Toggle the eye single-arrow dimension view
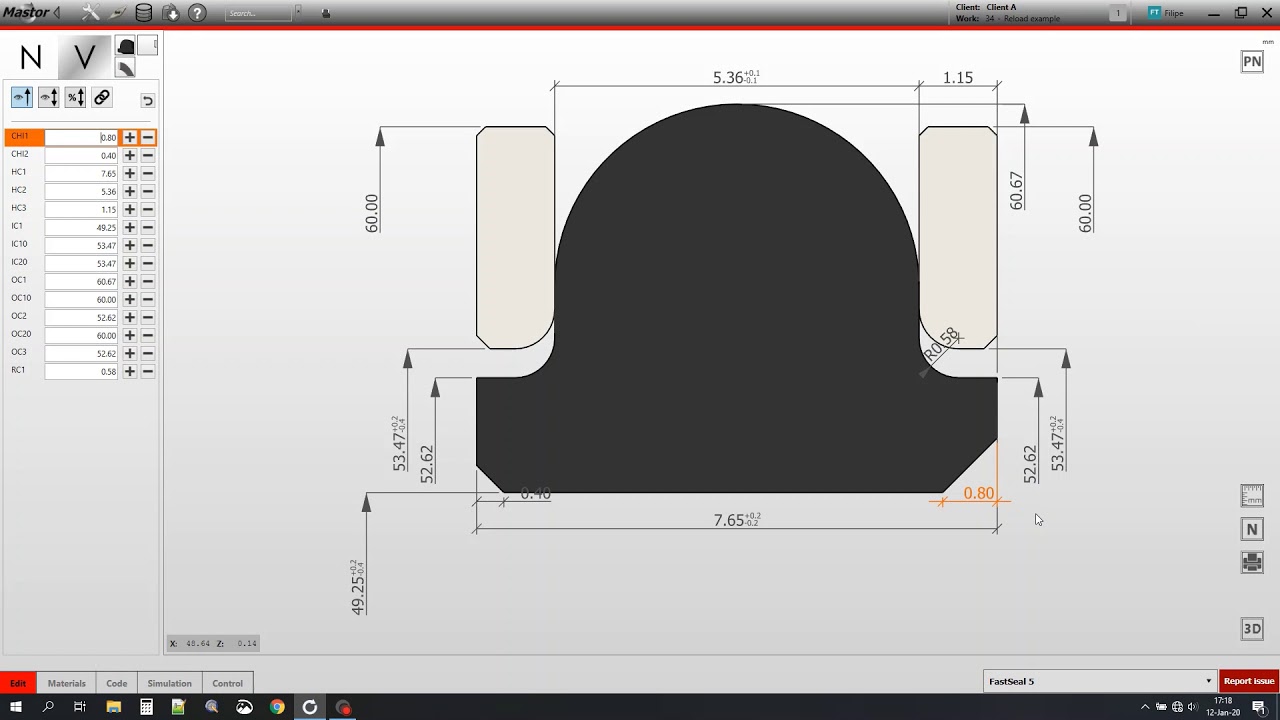This screenshot has height=720, width=1280. click(x=22, y=97)
